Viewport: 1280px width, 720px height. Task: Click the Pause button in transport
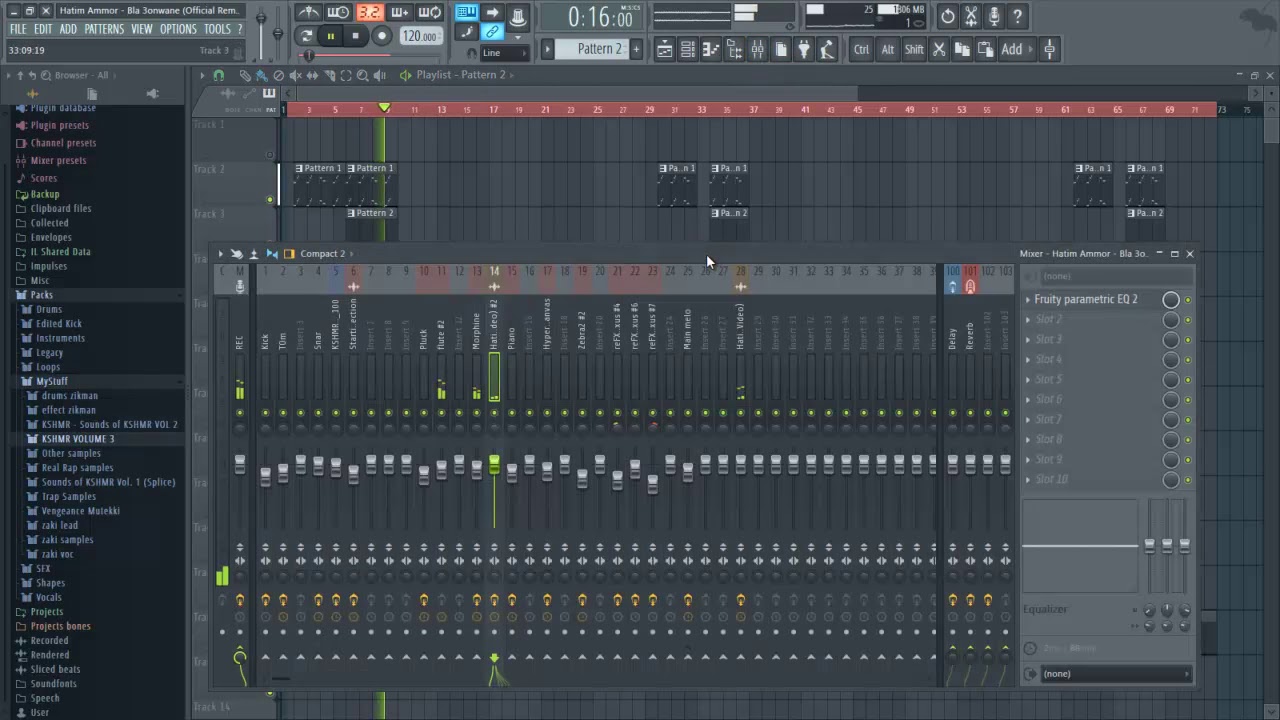click(x=330, y=36)
